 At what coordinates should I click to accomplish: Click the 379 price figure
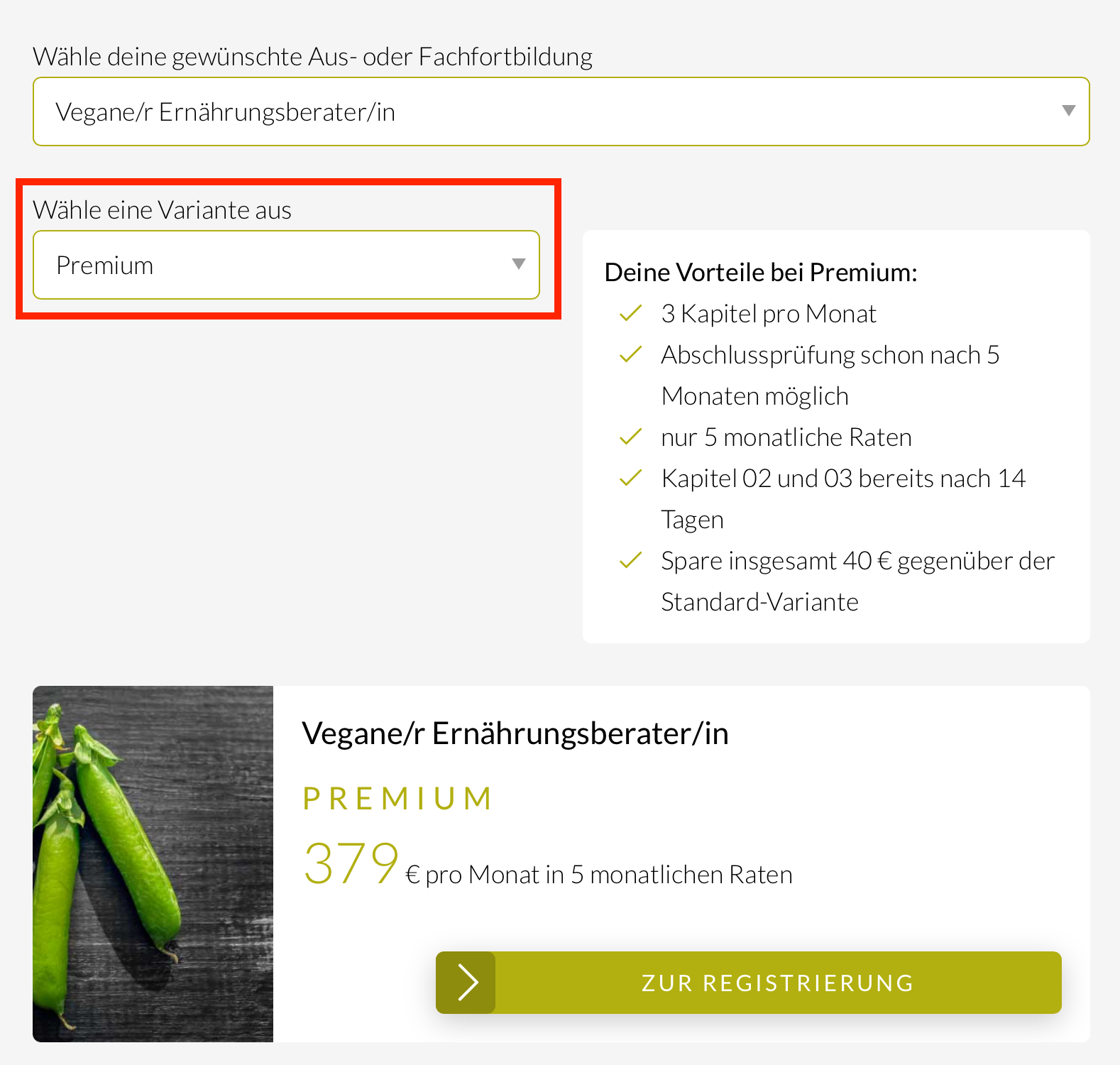(351, 863)
